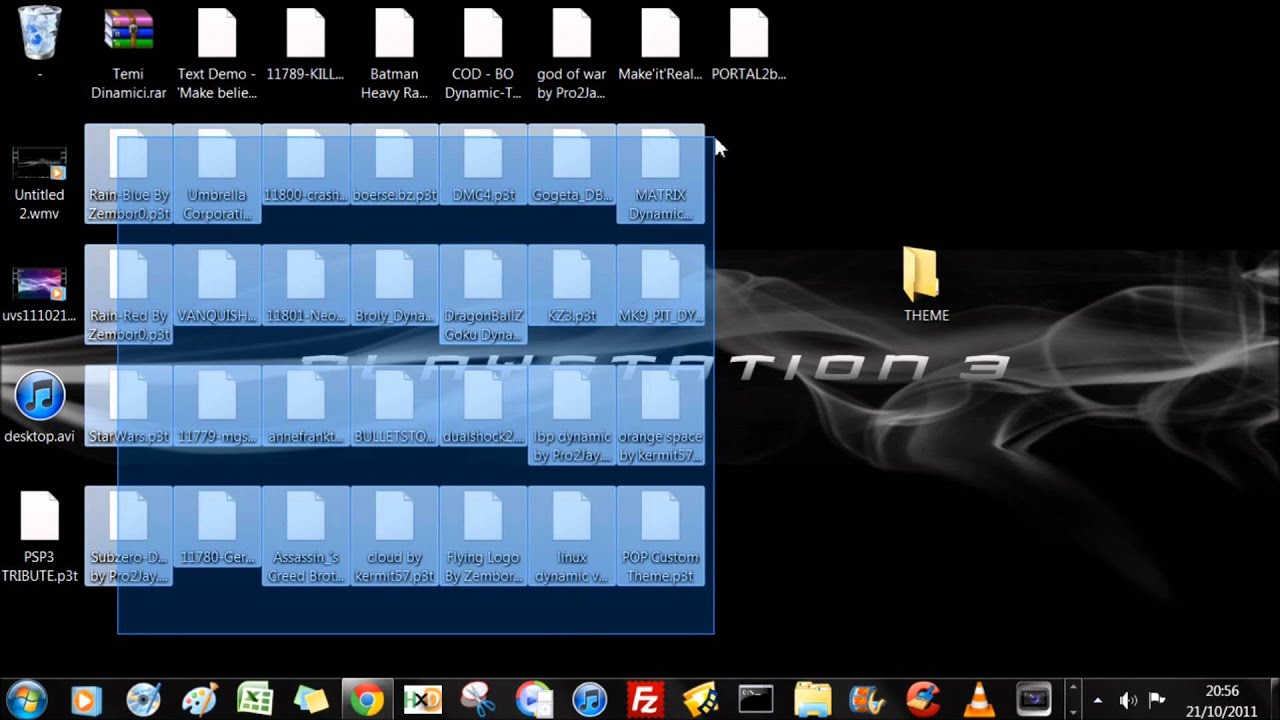Select the desktop.avi iTunes file
Viewport: 1280px width, 720px height.
(x=39, y=408)
